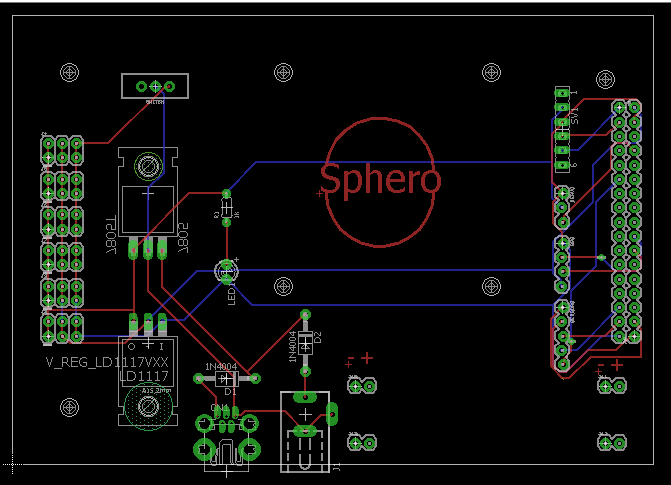
Task: Click the top pad of diode D2
Action: tap(305, 315)
